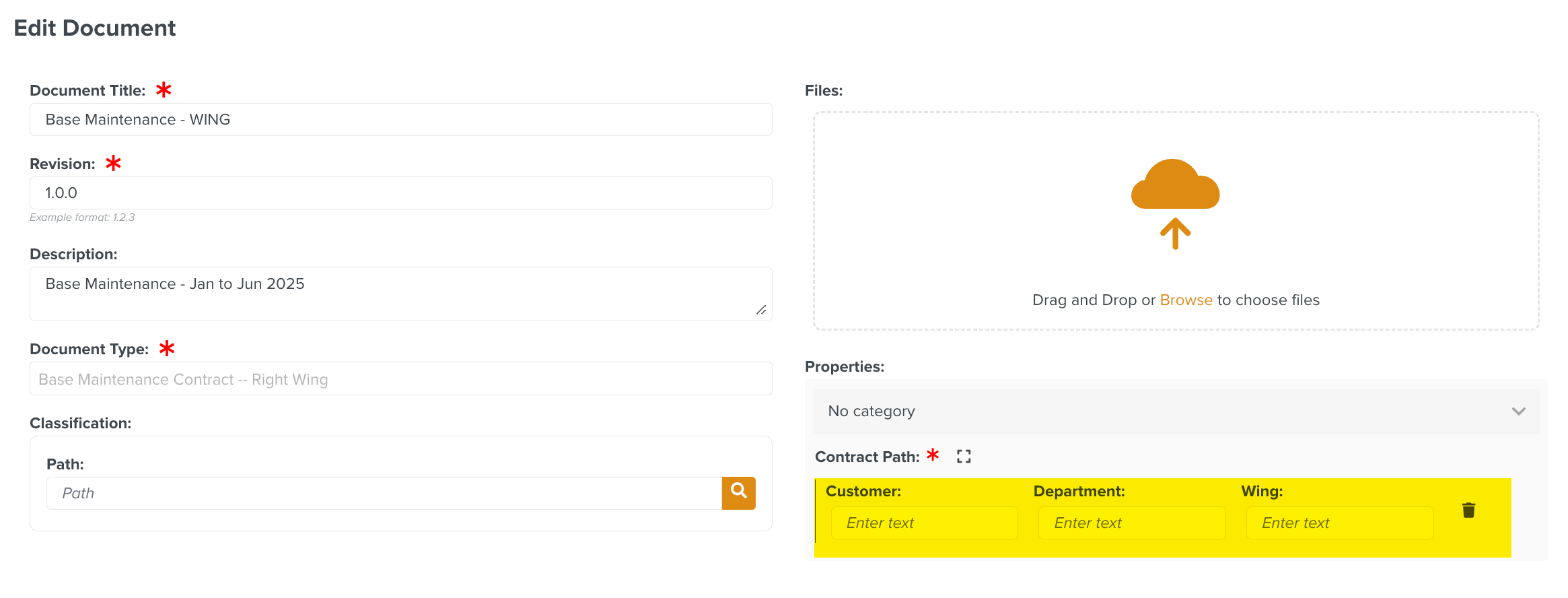Click the orange Path search magnifier button

coord(738,493)
